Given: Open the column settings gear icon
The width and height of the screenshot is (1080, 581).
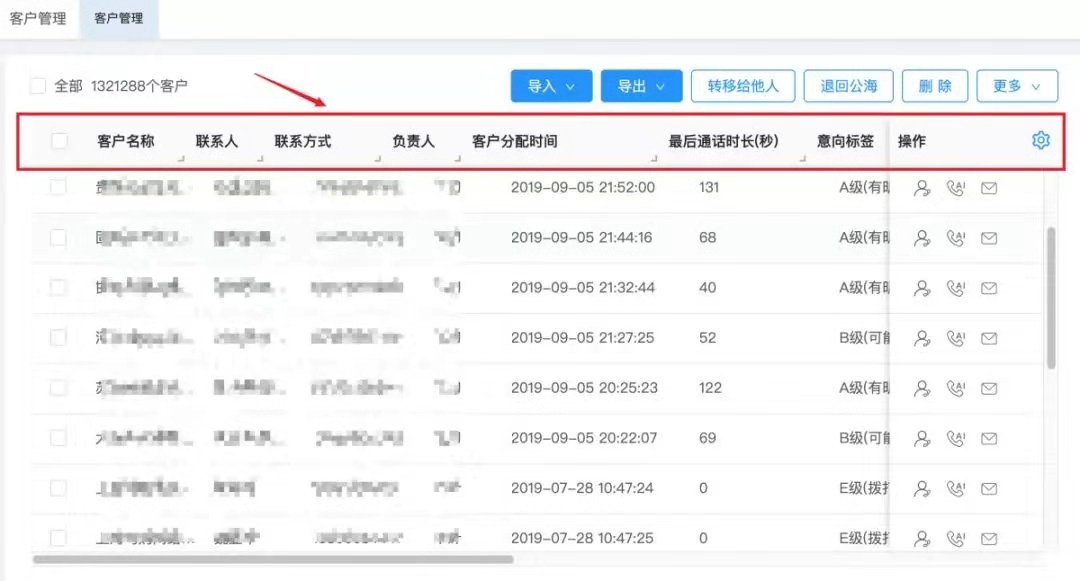Looking at the screenshot, I should click(1041, 140).
